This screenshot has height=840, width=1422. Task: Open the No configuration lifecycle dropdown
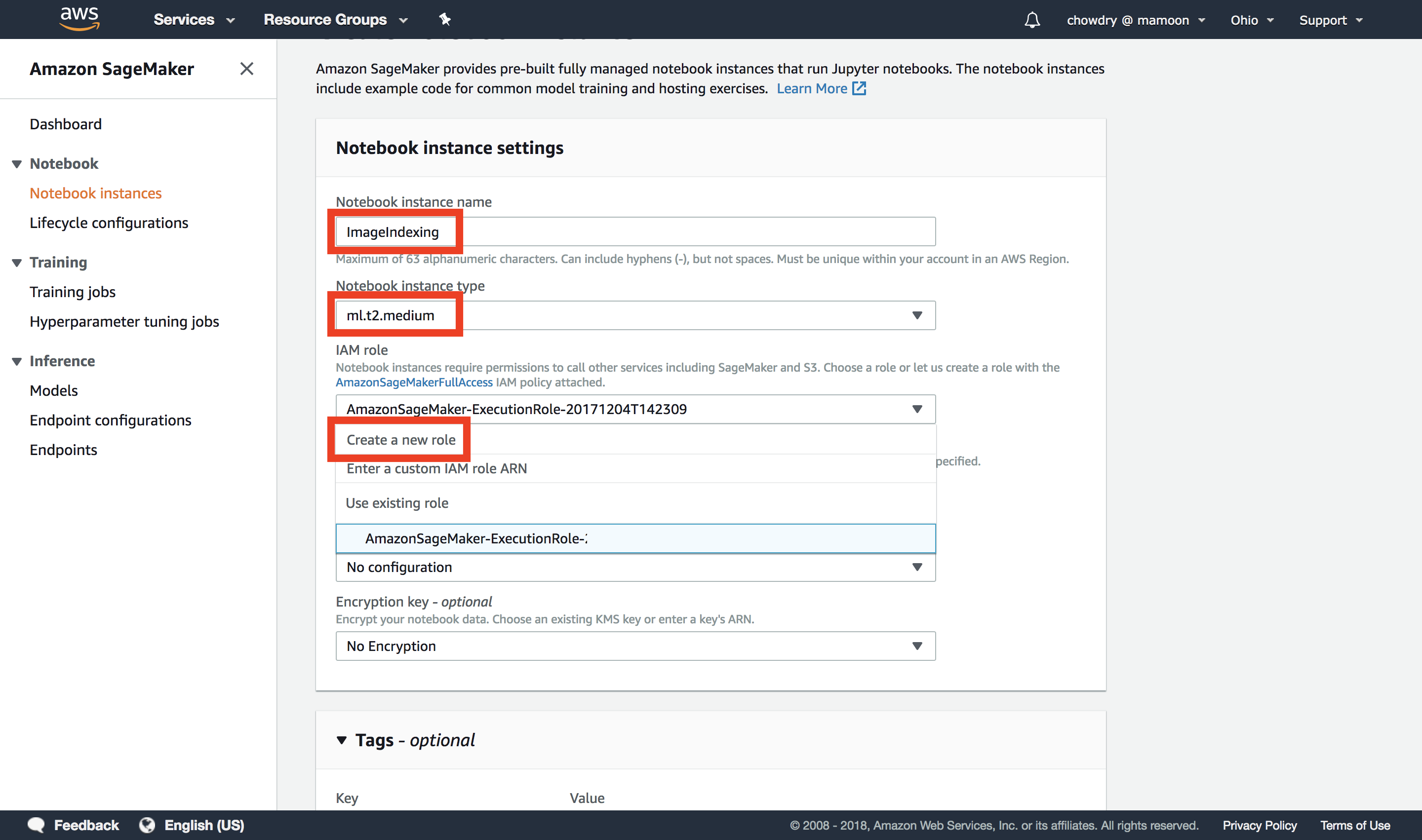918,567
